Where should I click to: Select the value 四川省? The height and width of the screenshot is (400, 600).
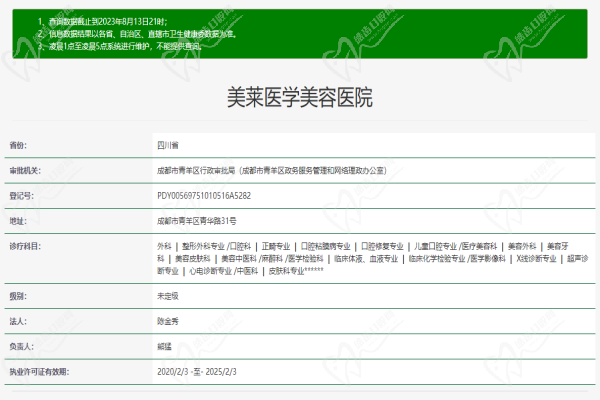point(168,145)
